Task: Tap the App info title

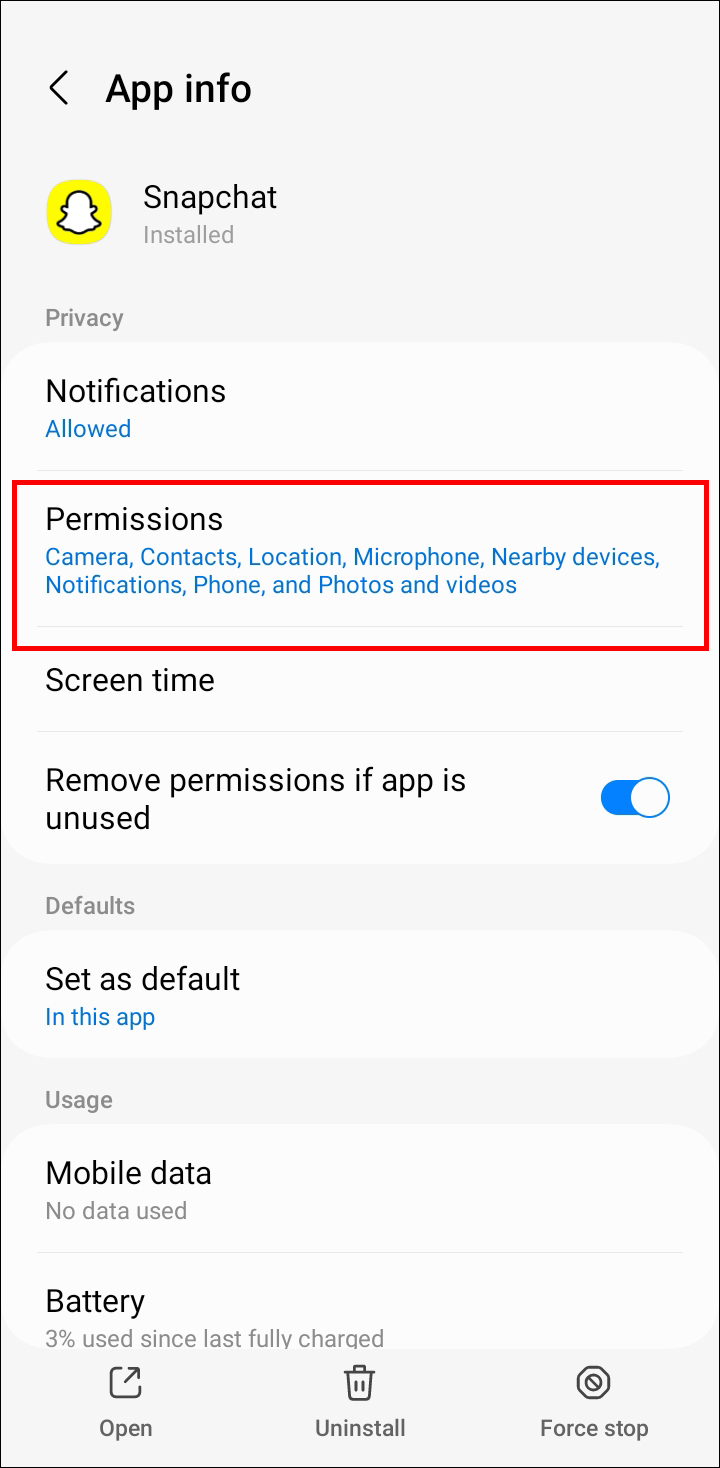Action: coord(179,89)
